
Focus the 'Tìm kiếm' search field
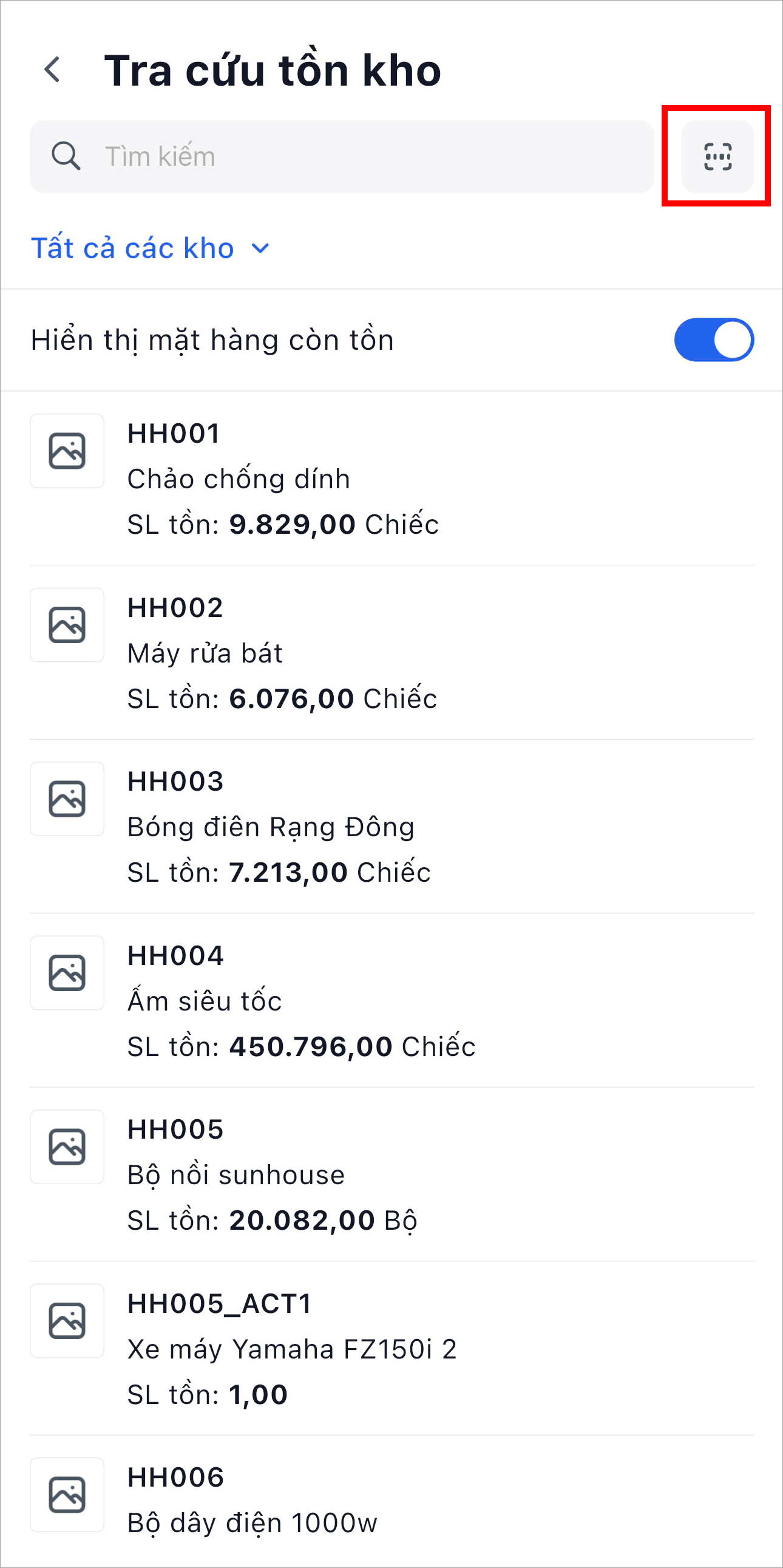click(365, 157)
